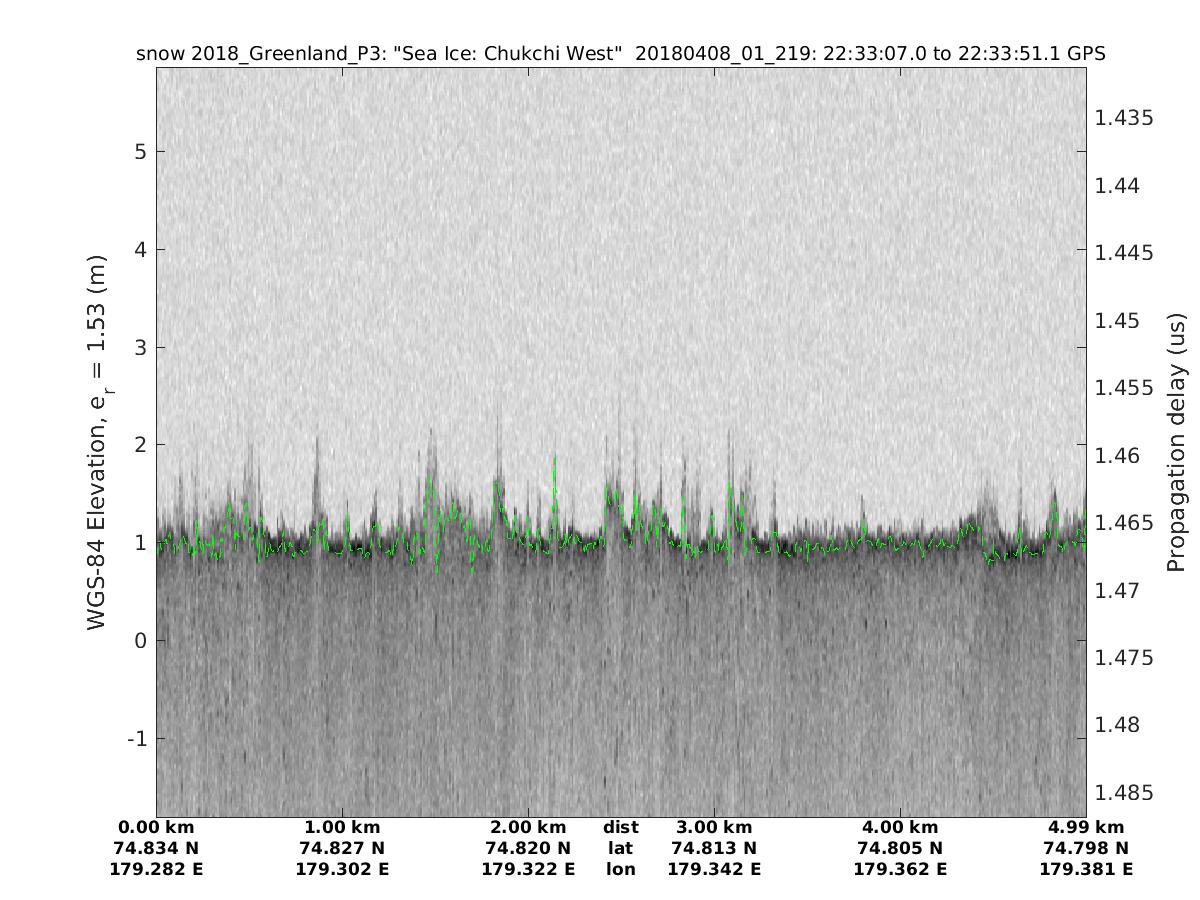Click the 4.00 km distance tick label
The height and width of the screenshot is (900, 1200).
[900, 827]
